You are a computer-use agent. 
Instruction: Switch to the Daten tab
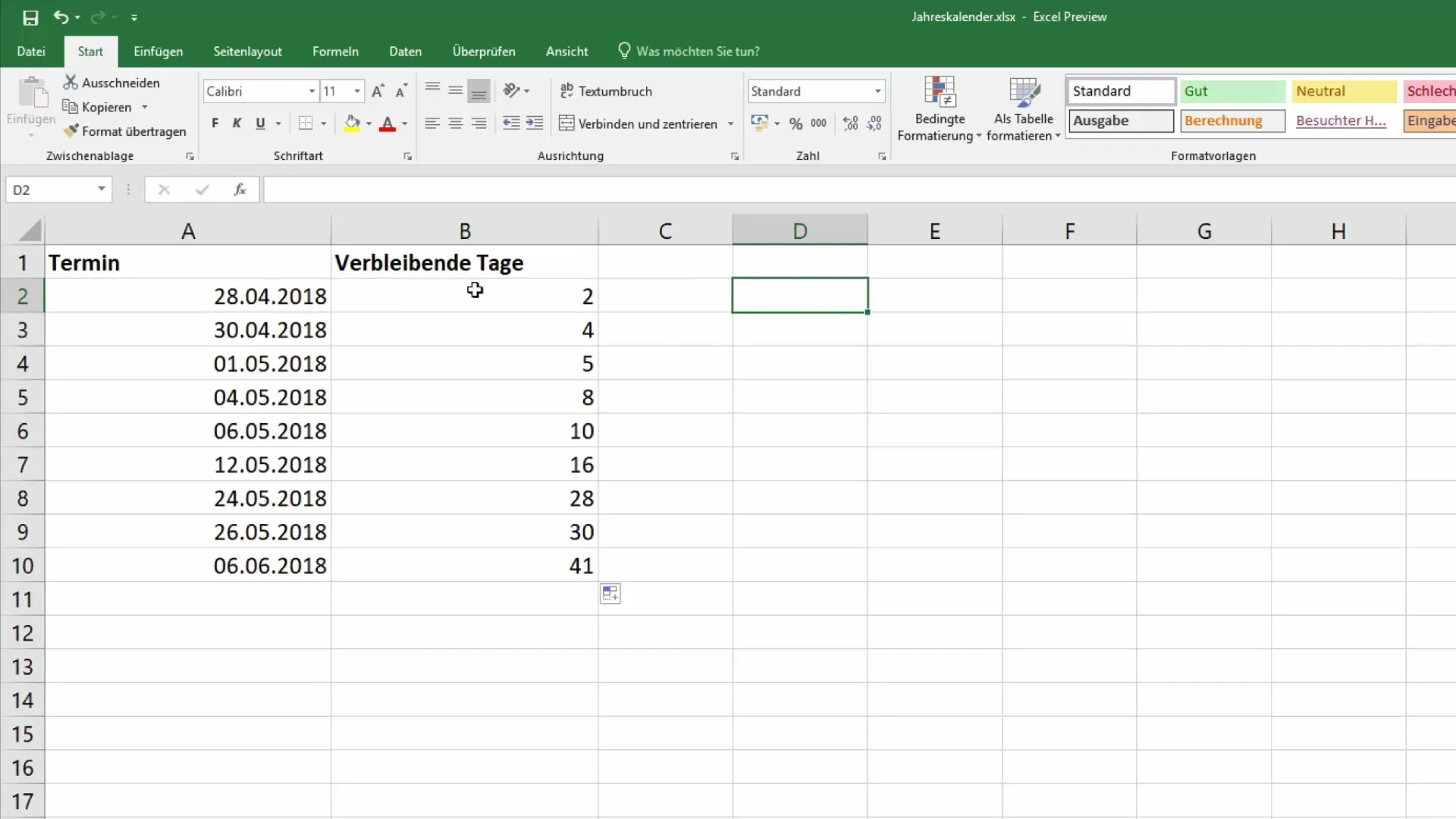(406, 52)
